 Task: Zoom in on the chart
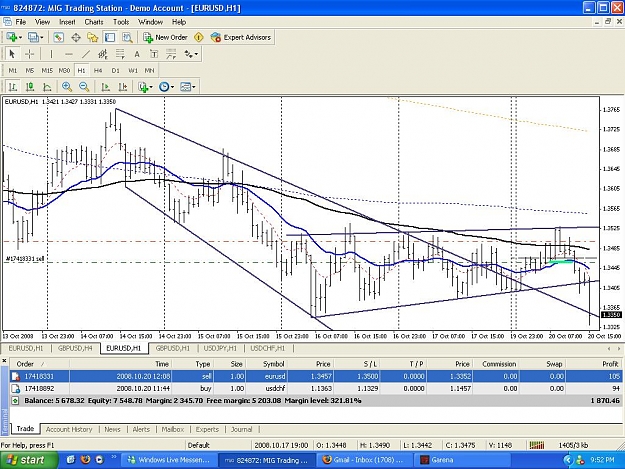click(x=67, y=86)
